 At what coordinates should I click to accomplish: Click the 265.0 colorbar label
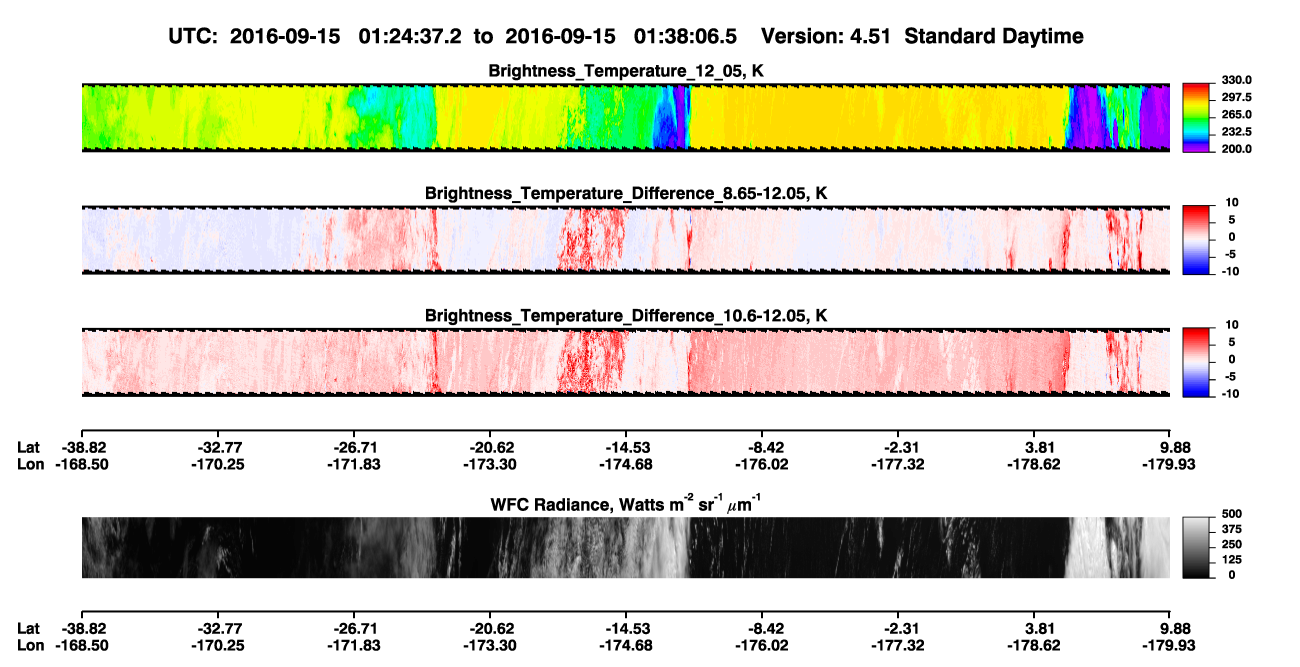(1236, 115)
